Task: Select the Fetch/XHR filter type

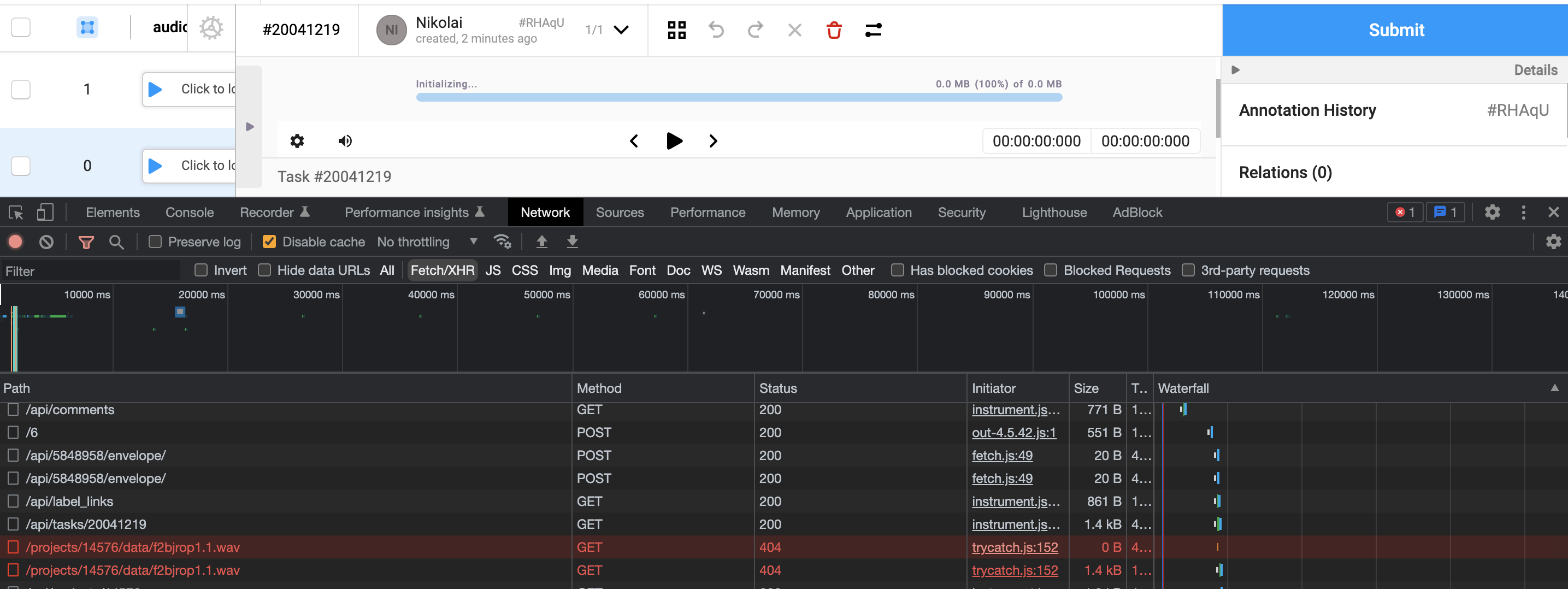Action: coord(442,270)
